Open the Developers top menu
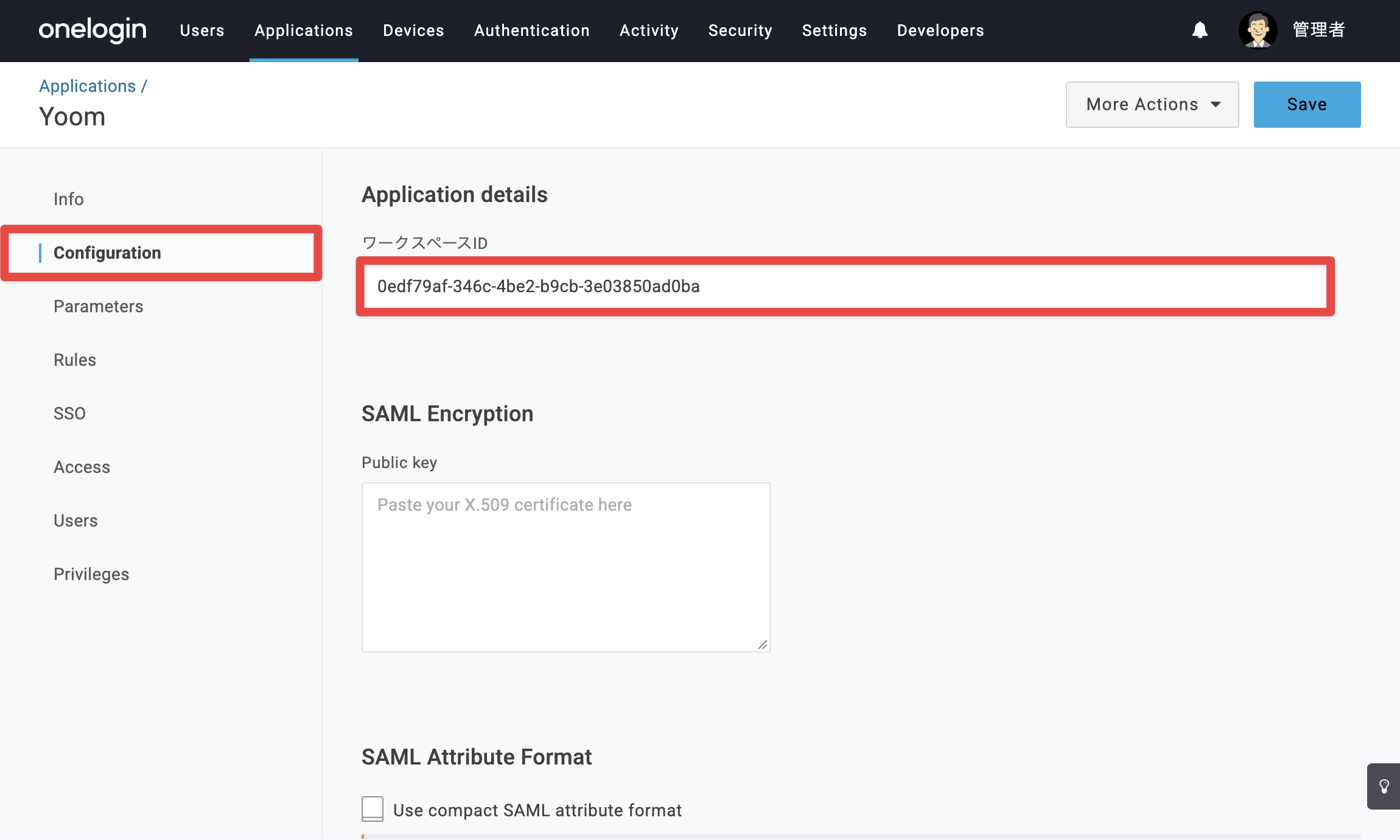 (x=940, y=30)
